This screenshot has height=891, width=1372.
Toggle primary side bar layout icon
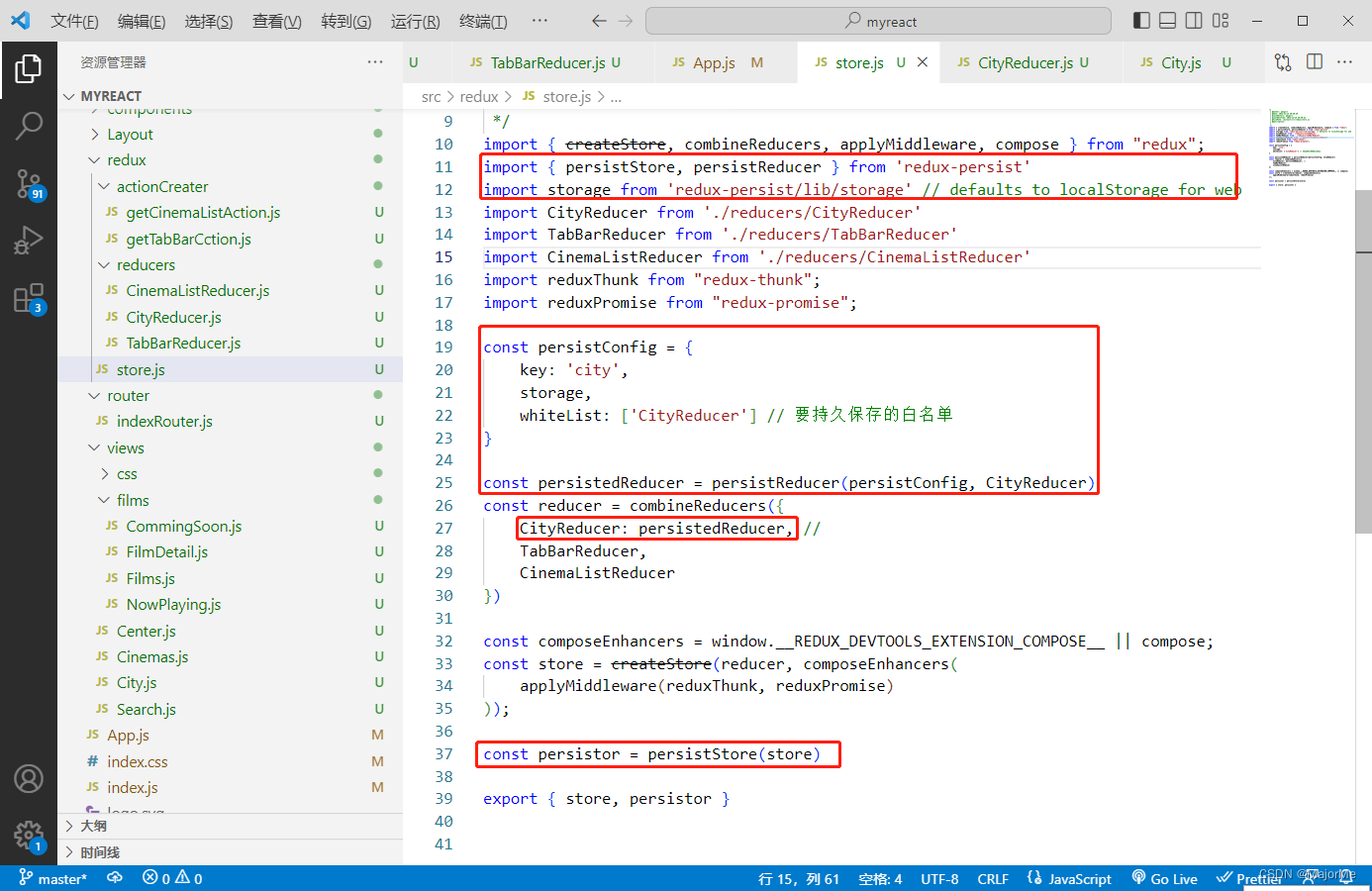(x=1141, y=21)
